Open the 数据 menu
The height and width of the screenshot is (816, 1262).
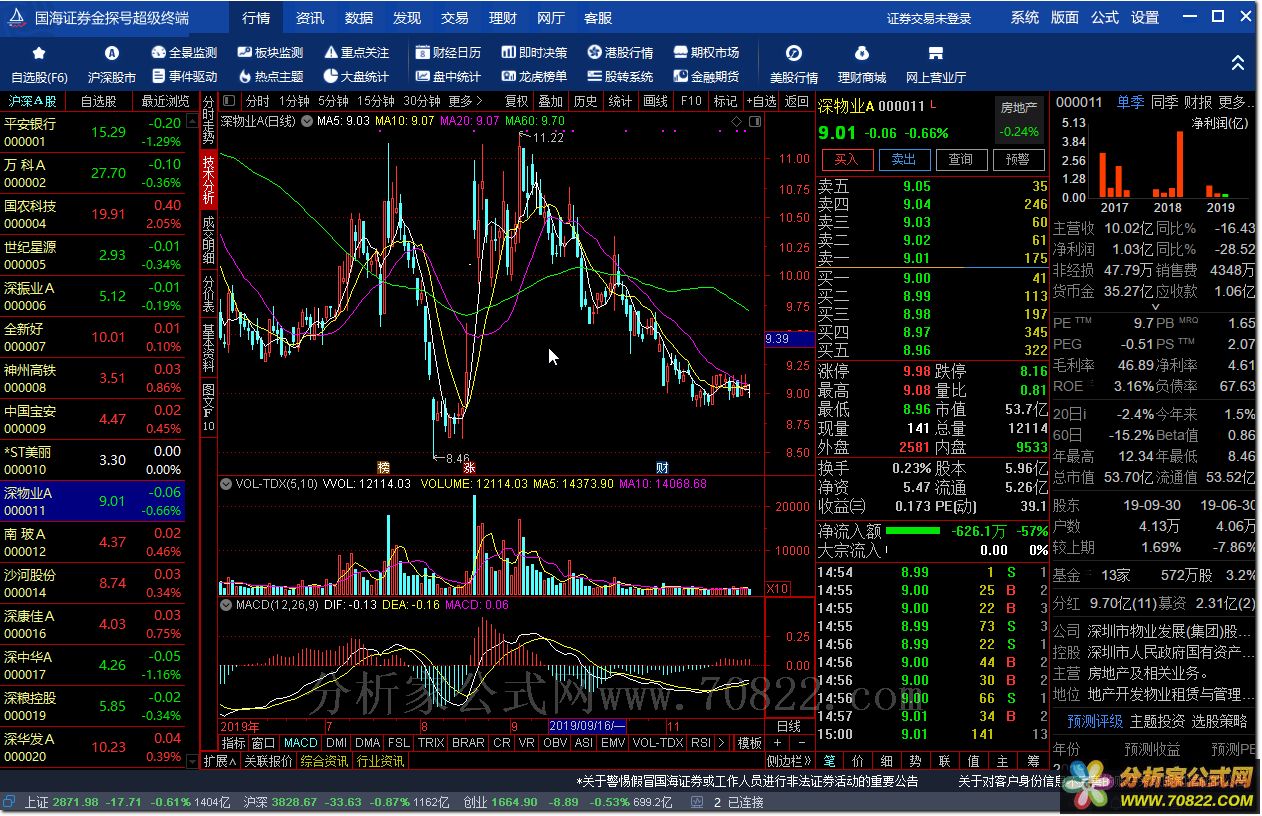click(359, 18)
